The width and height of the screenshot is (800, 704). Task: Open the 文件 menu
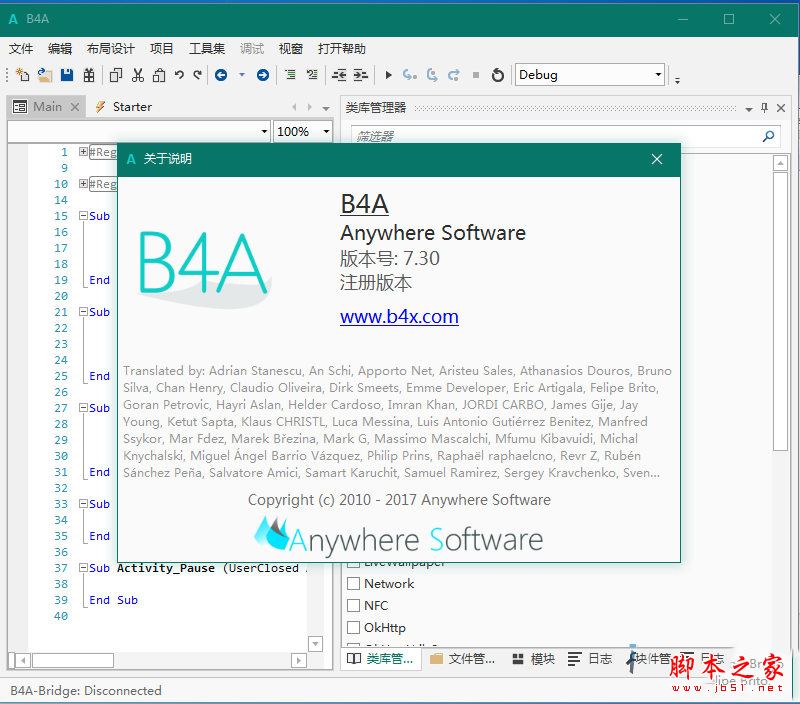(21, 48)
